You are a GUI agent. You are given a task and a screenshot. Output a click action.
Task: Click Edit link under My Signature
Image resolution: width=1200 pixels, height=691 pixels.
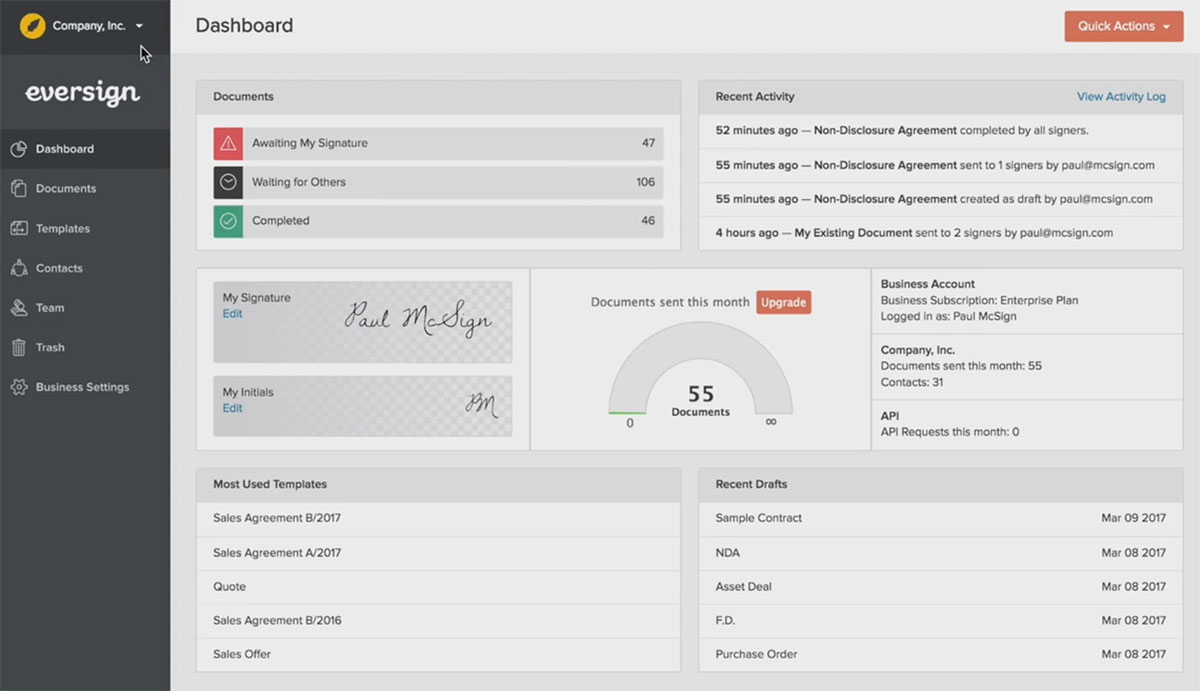[232, 314]
